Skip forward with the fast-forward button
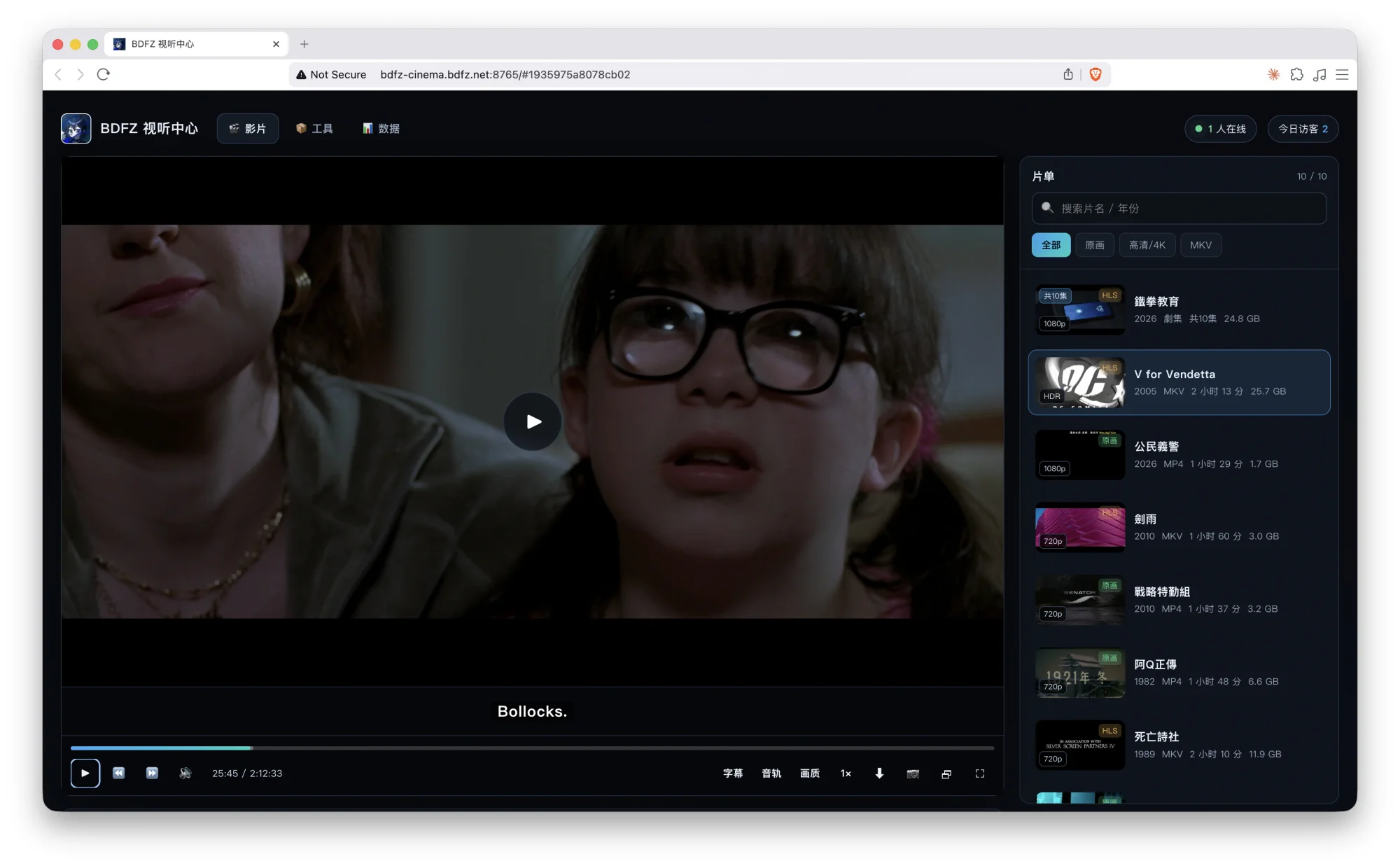1400x868 pixels. click(x=152, y=773)
